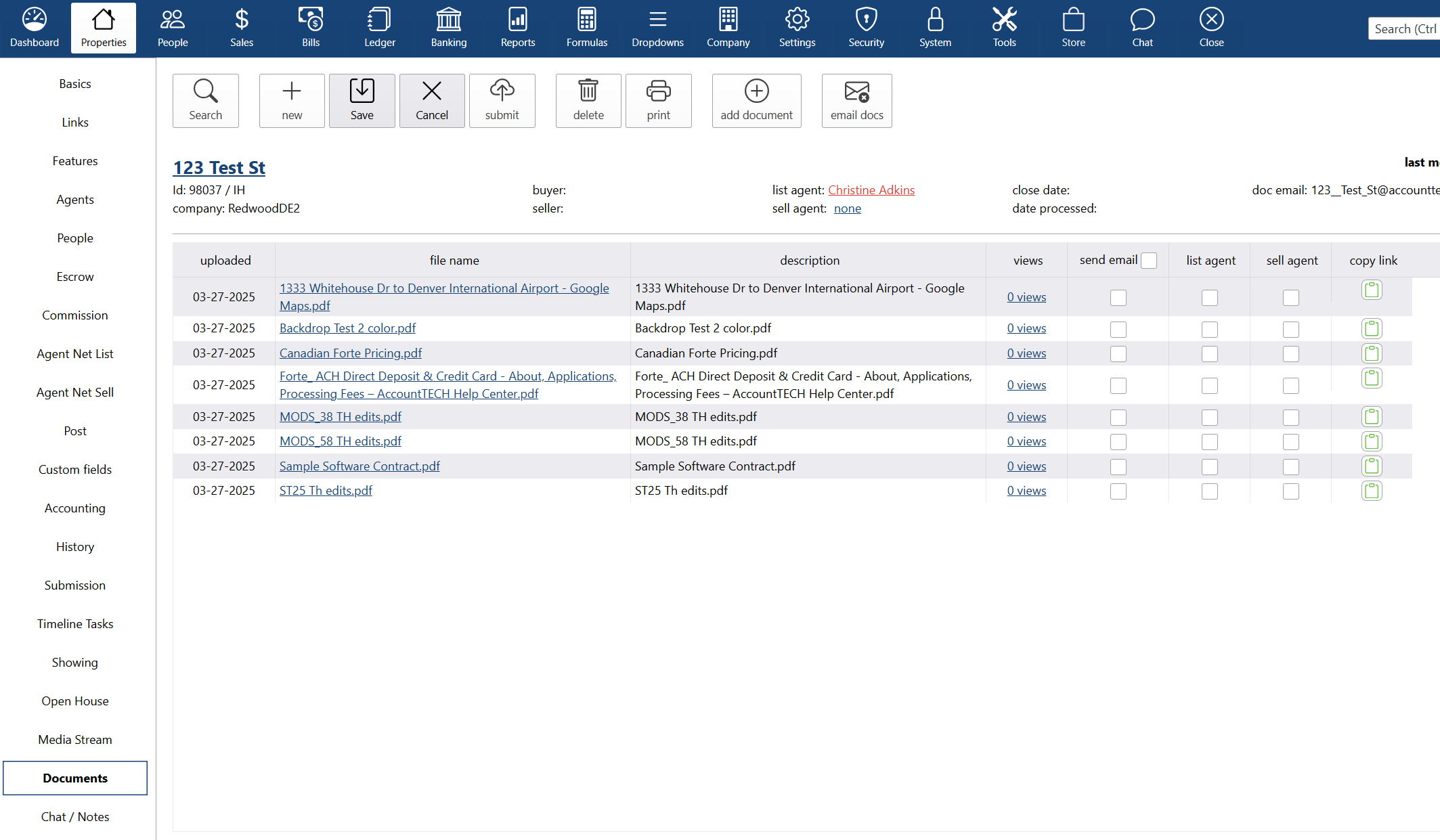Click the delete trash can button
The width and height of the screenshot is (1440, 840).
click(588, 101)
